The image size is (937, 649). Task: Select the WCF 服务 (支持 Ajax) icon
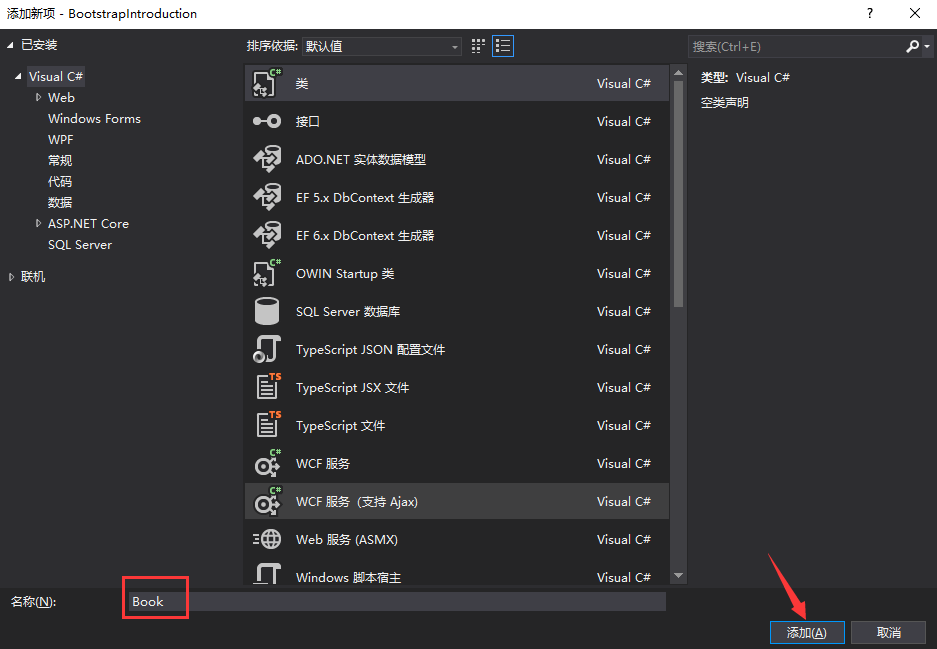pyautogui.click(x=267, y=501)
